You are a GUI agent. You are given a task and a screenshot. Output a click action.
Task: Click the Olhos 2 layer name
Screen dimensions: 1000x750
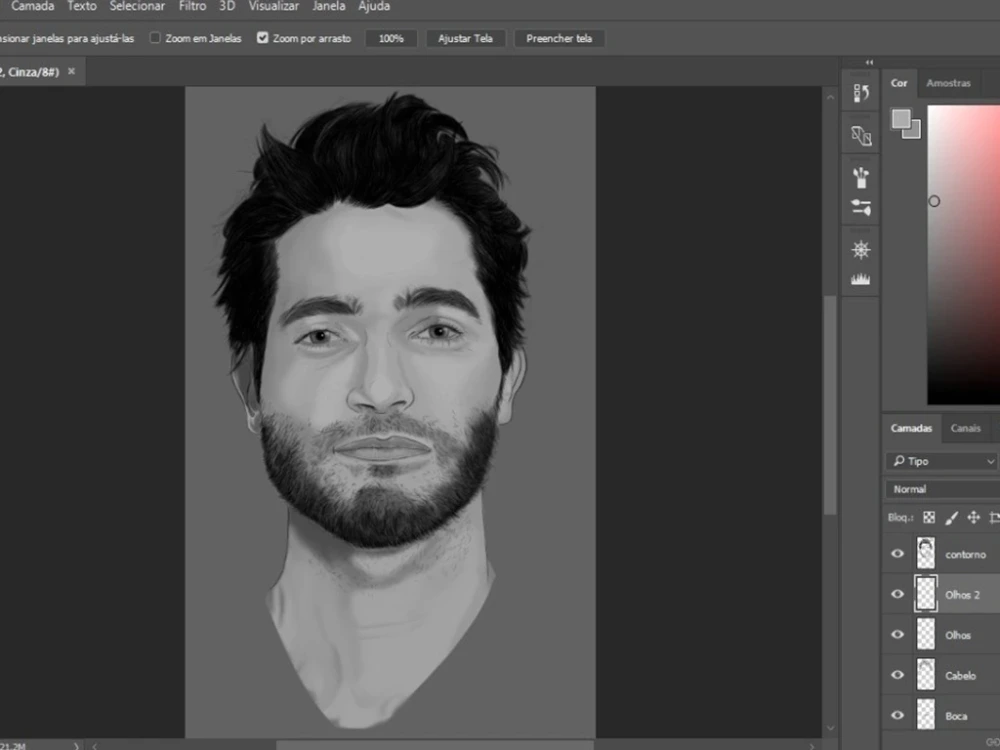[962, 595]
